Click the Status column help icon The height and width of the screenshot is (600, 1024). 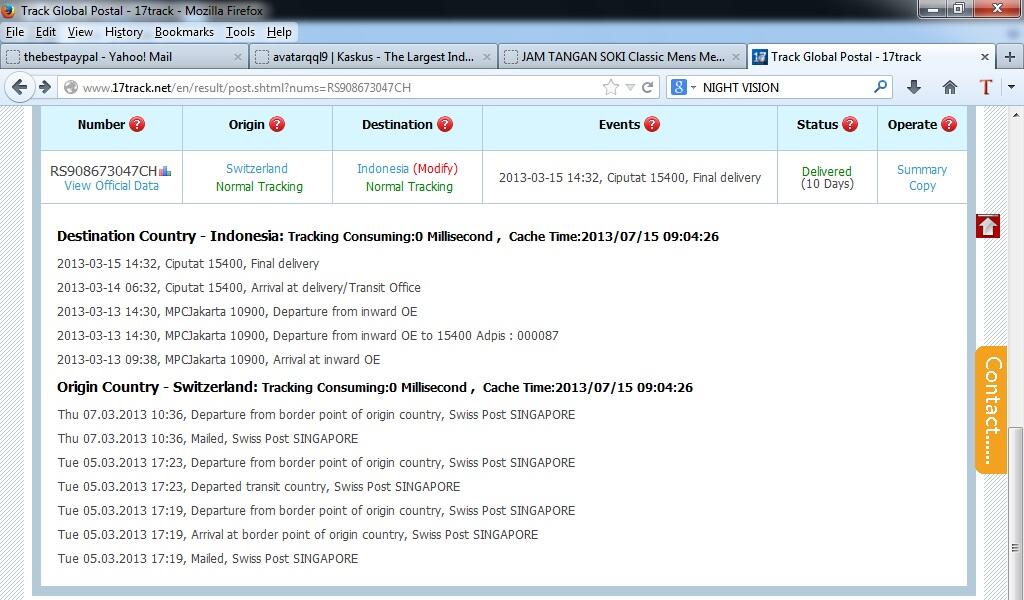point(850,124)
